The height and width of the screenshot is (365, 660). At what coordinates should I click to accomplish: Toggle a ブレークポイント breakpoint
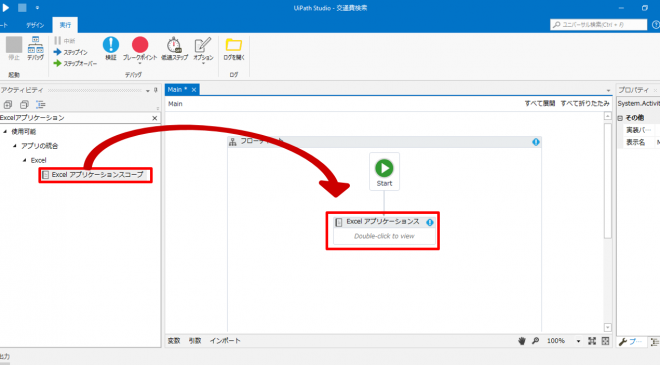pyautogui.click(x=140, y=48)
